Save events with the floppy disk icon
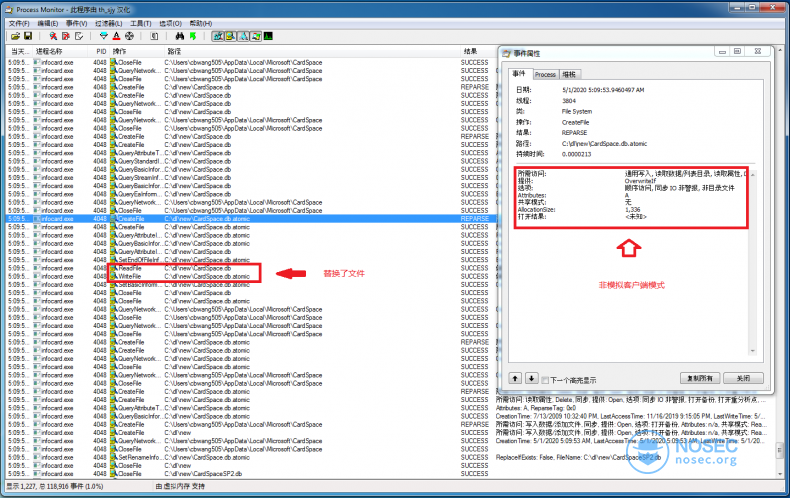 pos(28,36)
